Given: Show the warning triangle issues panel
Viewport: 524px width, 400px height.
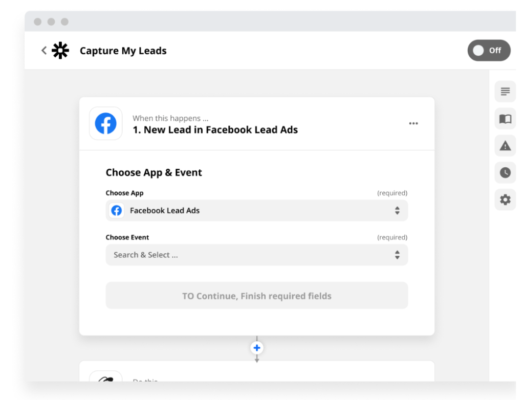Looking at the screenshot, I should (x=505, y=146).
